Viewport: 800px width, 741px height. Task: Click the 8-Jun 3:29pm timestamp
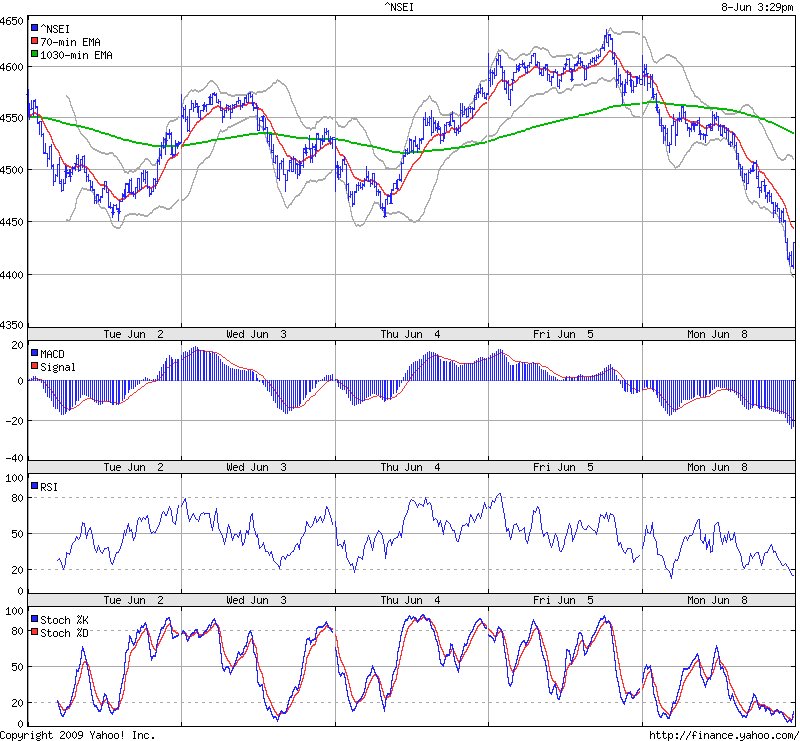pyautogui.click(x=757, y=7)
